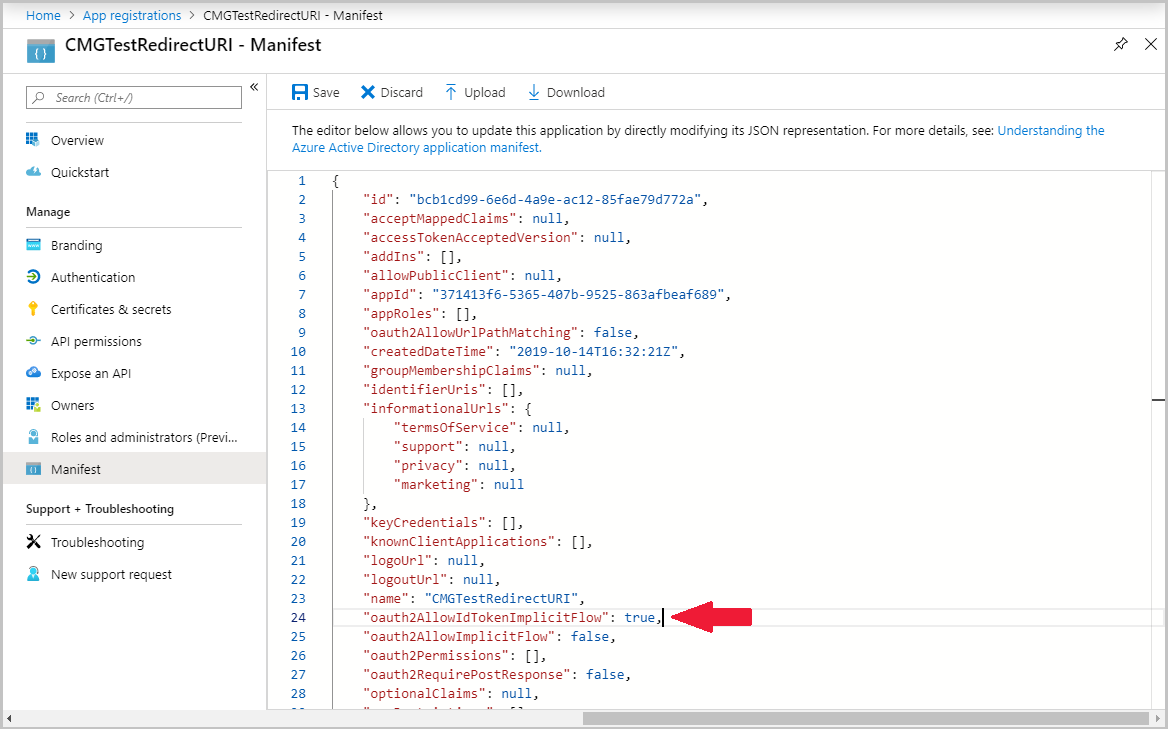Click the Expose an API icon
This screenshot has height=729, width=1168.
[x=35, y=373]
